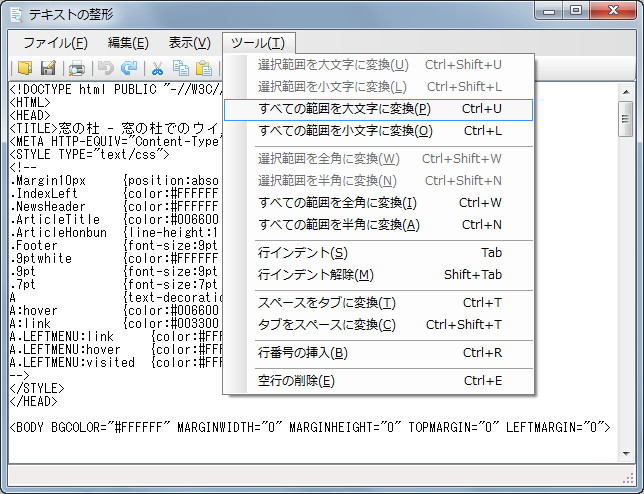Click the vertical scrollbar thumb

(x=626, y=119)
